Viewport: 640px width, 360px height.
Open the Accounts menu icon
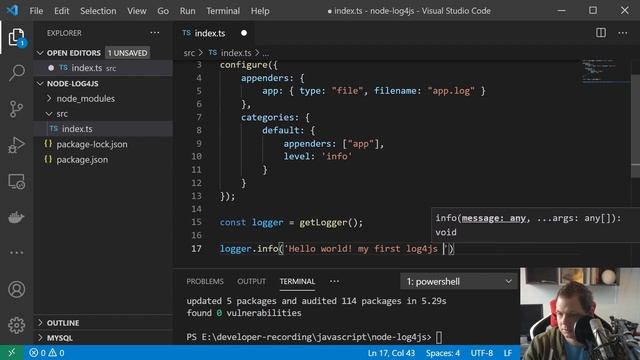pyautogui.click(x=16, y=289)
